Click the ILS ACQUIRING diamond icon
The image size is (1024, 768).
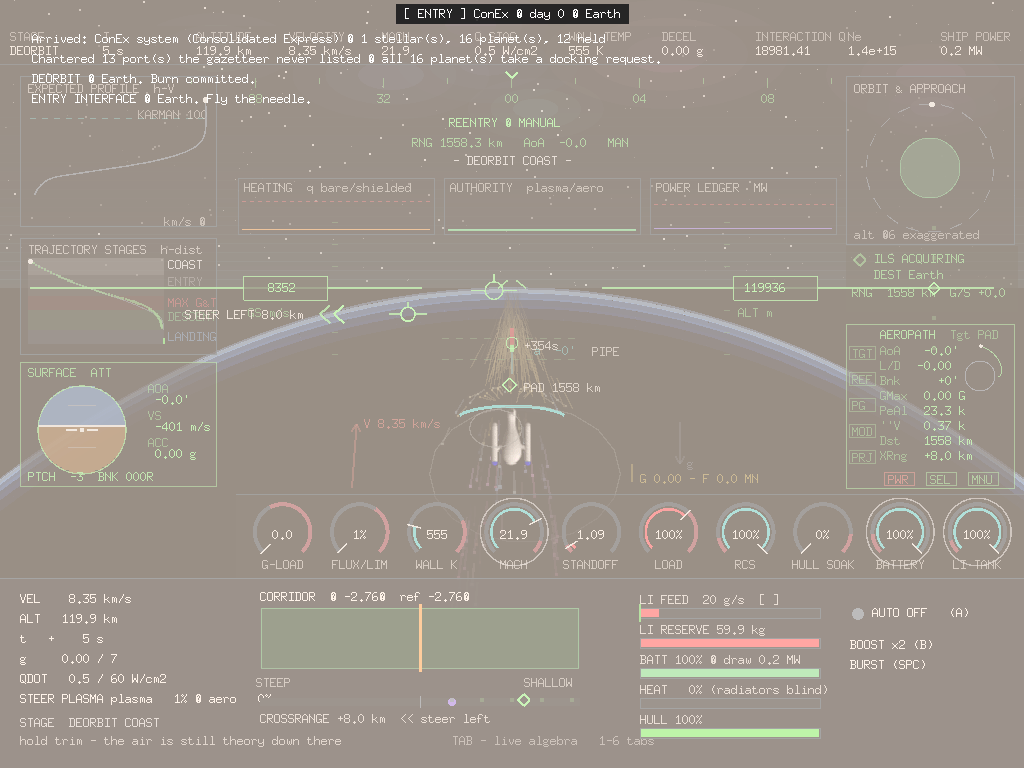(859, 259)
